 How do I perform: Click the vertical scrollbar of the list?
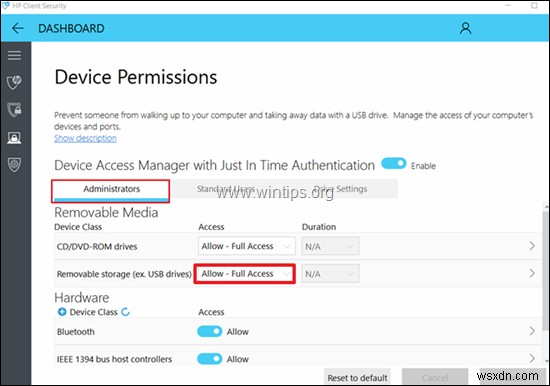pyautogui.click(x=545, y=270)
